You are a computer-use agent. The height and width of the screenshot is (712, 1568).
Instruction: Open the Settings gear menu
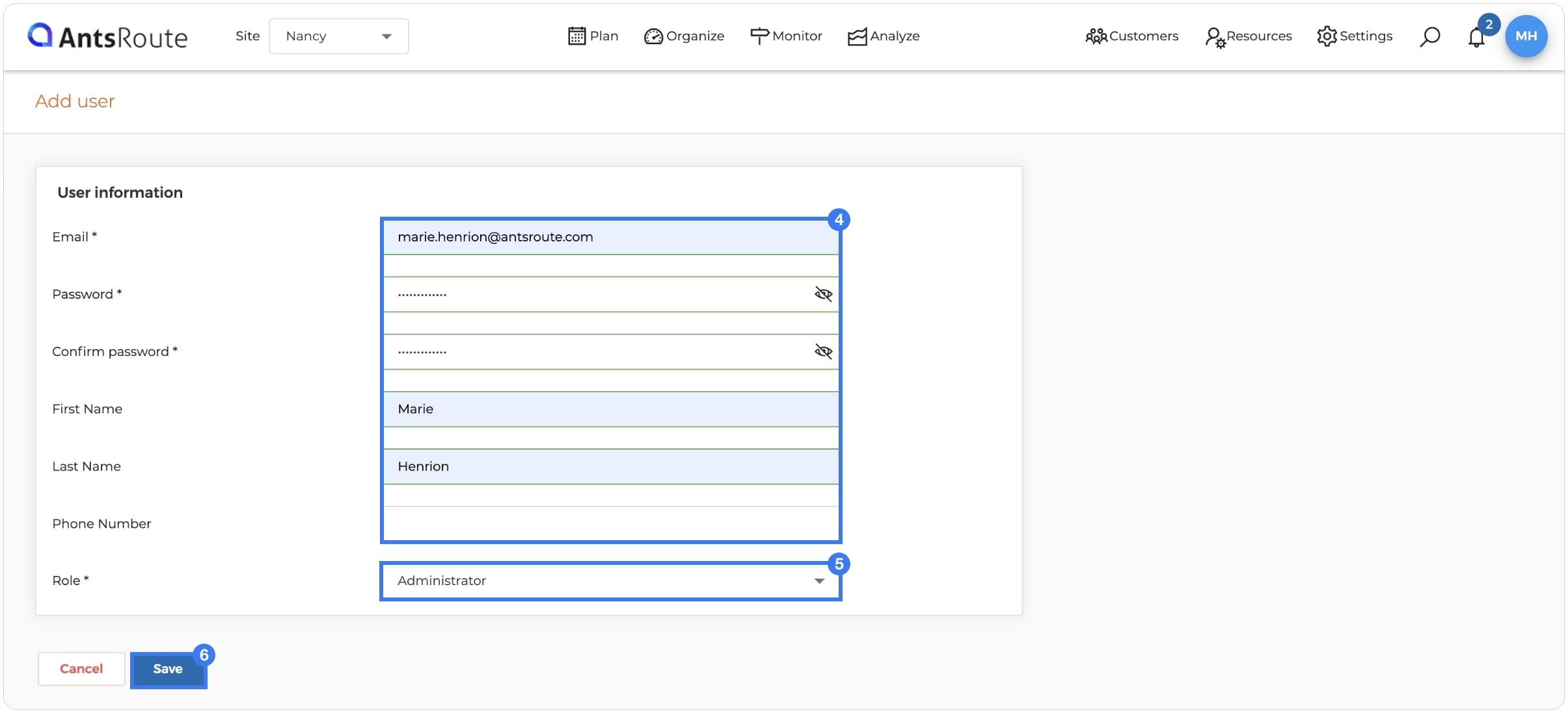tap(1355, 36)
